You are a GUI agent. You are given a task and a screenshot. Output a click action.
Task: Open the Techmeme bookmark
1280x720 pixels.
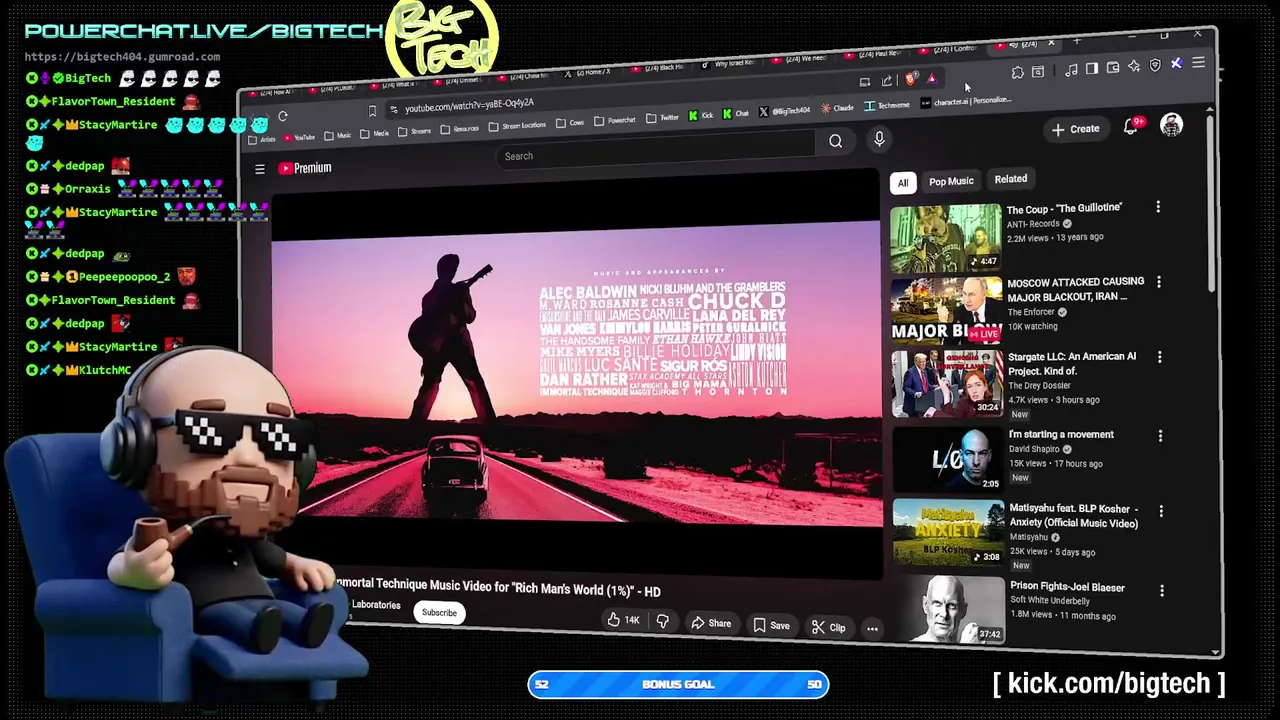click(x=887, y=105)
